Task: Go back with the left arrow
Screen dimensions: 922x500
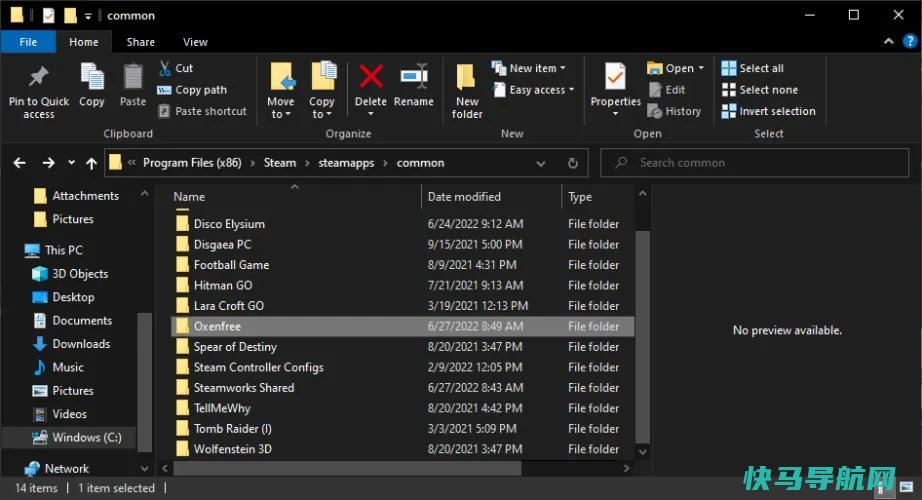Action: tap(19, 163)
